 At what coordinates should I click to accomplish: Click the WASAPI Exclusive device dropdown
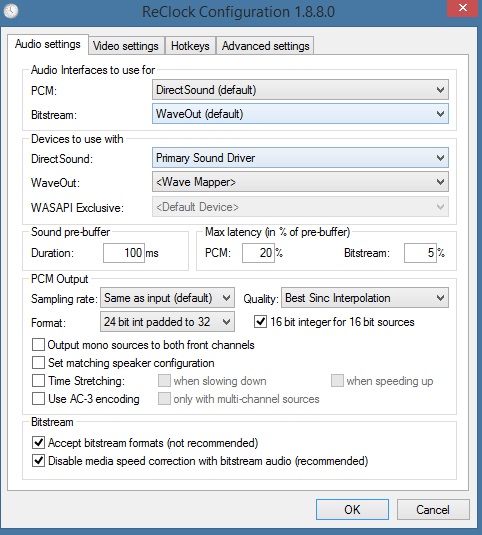(300, 207)
